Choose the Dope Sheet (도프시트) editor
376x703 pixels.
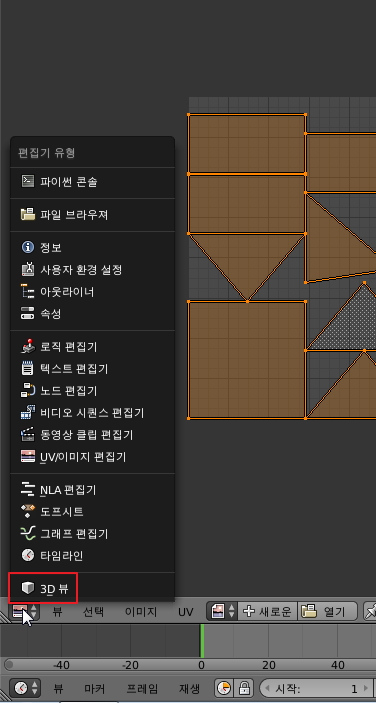pos(92,512)
